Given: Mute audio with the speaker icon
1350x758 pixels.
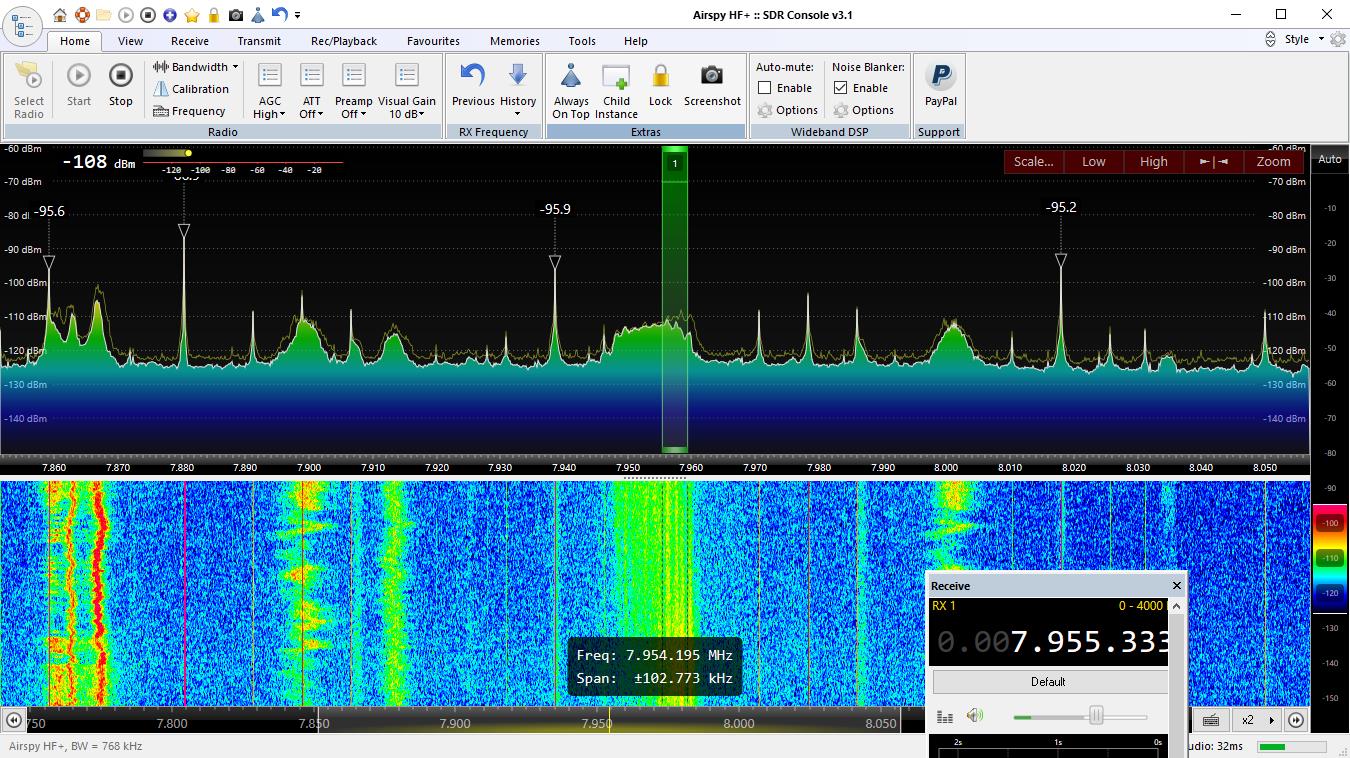Looking at the screenshot, I should click(975, 716).
